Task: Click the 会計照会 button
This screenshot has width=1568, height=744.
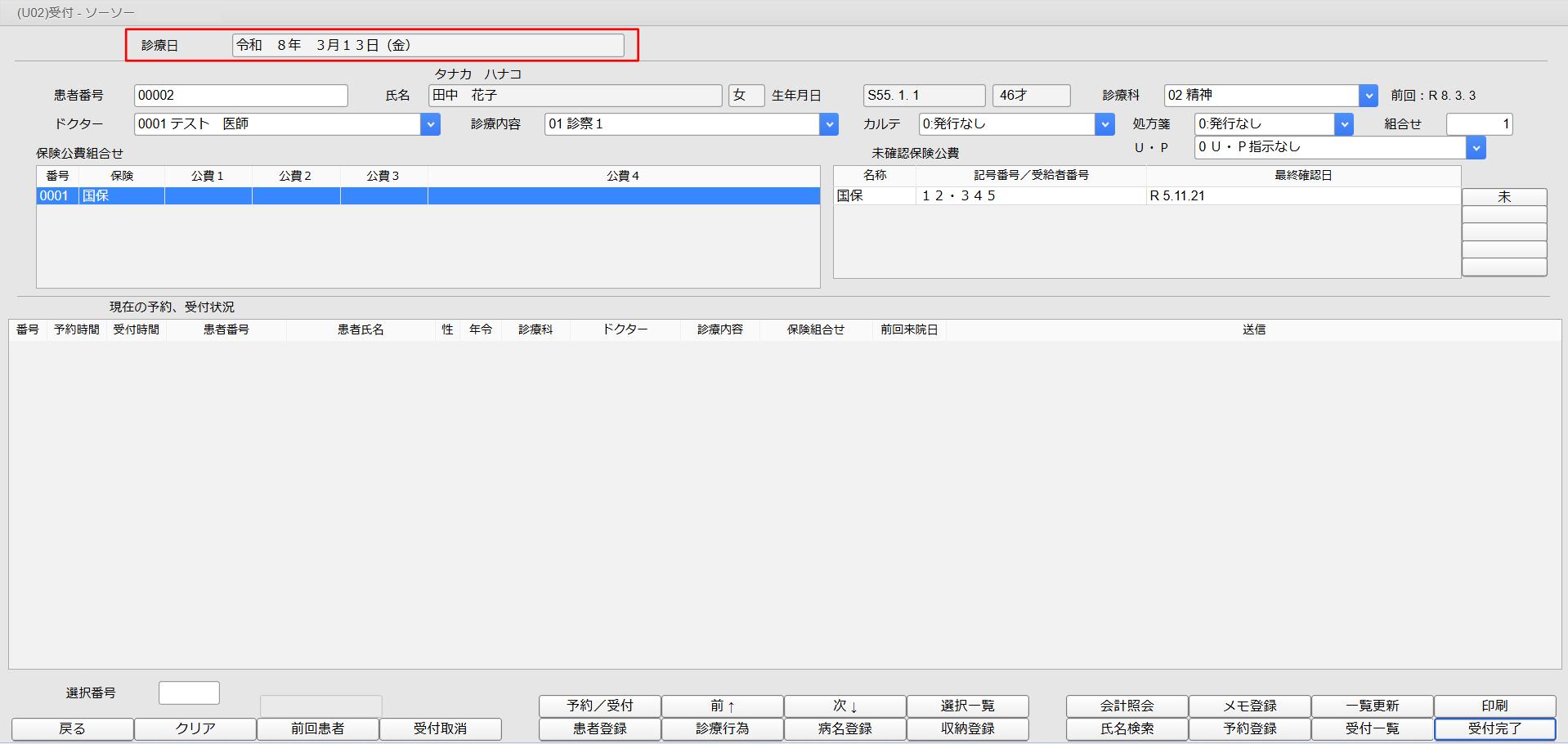Action: [x=1127, y=706]
